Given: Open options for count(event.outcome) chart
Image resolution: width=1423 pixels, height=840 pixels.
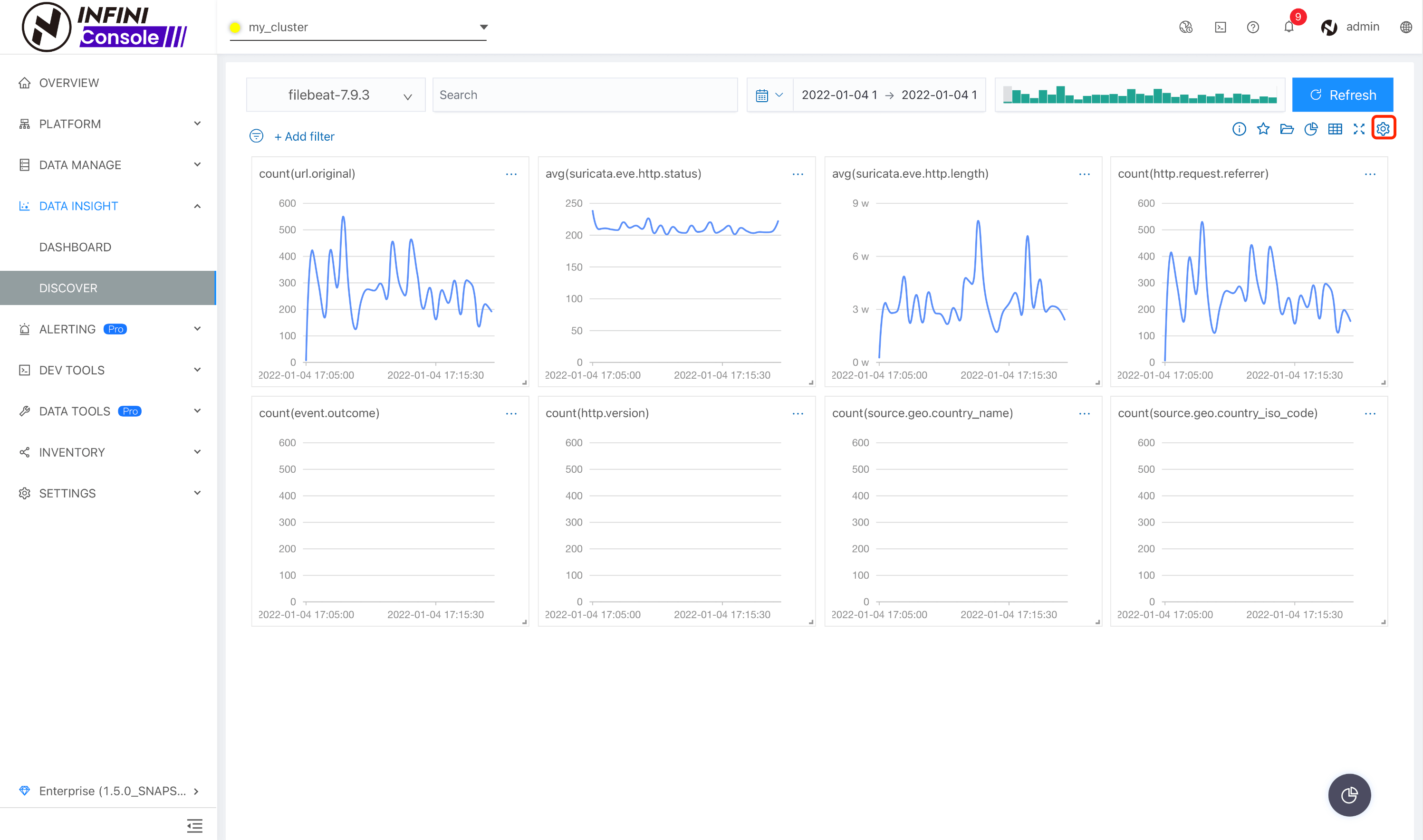Looking at the screenshot, I should coord(511,414).
